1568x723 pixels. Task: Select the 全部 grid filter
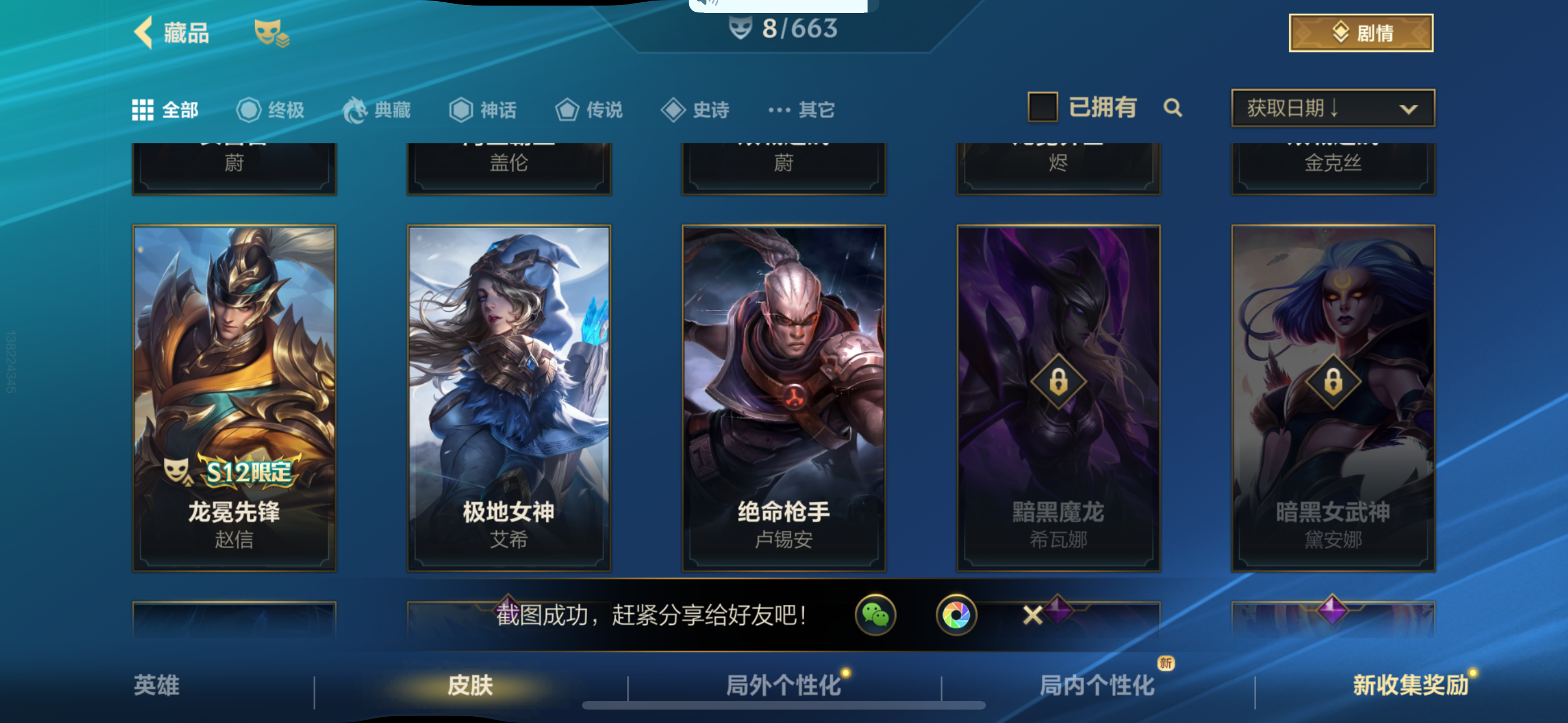[x=165, y=110]
